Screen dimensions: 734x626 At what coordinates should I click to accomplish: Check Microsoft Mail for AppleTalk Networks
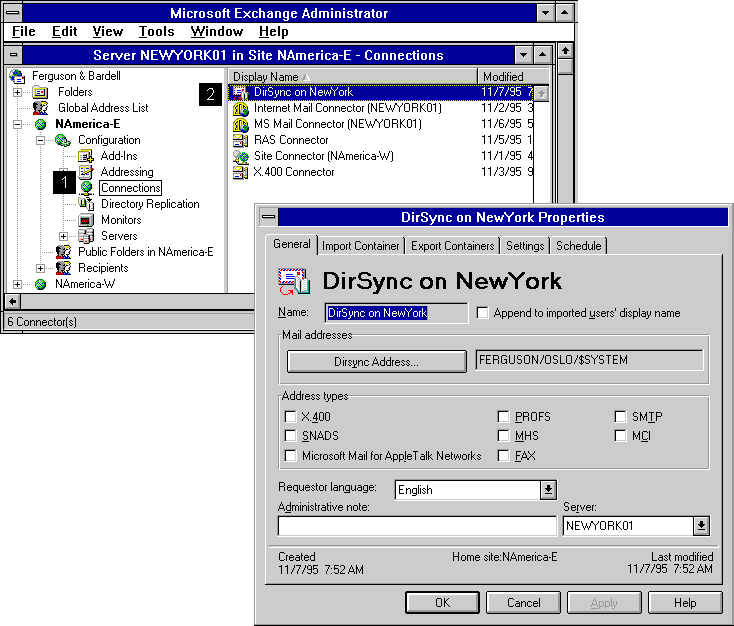pos(291,456)
